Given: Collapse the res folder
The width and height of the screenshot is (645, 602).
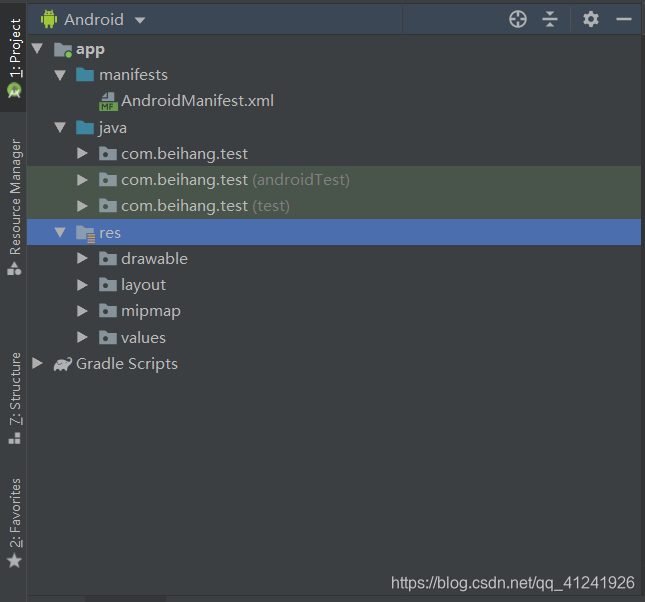Looking at the screenshot, I should [60, 232].
